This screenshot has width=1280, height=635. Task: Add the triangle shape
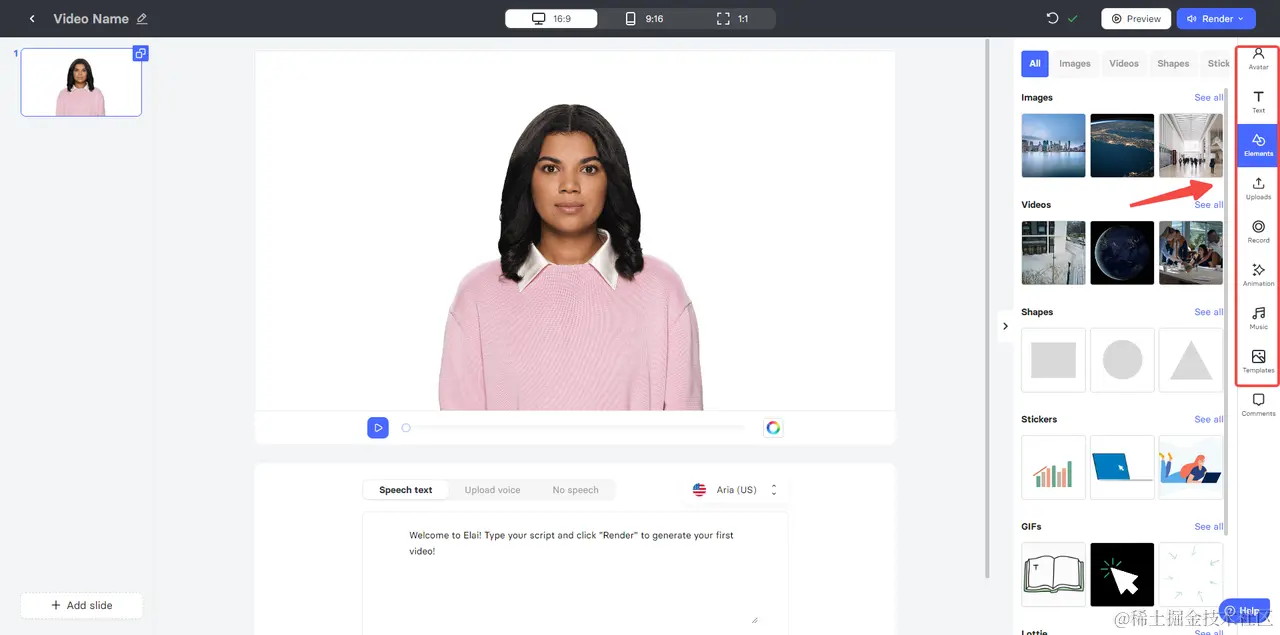tap(1190, 360)
